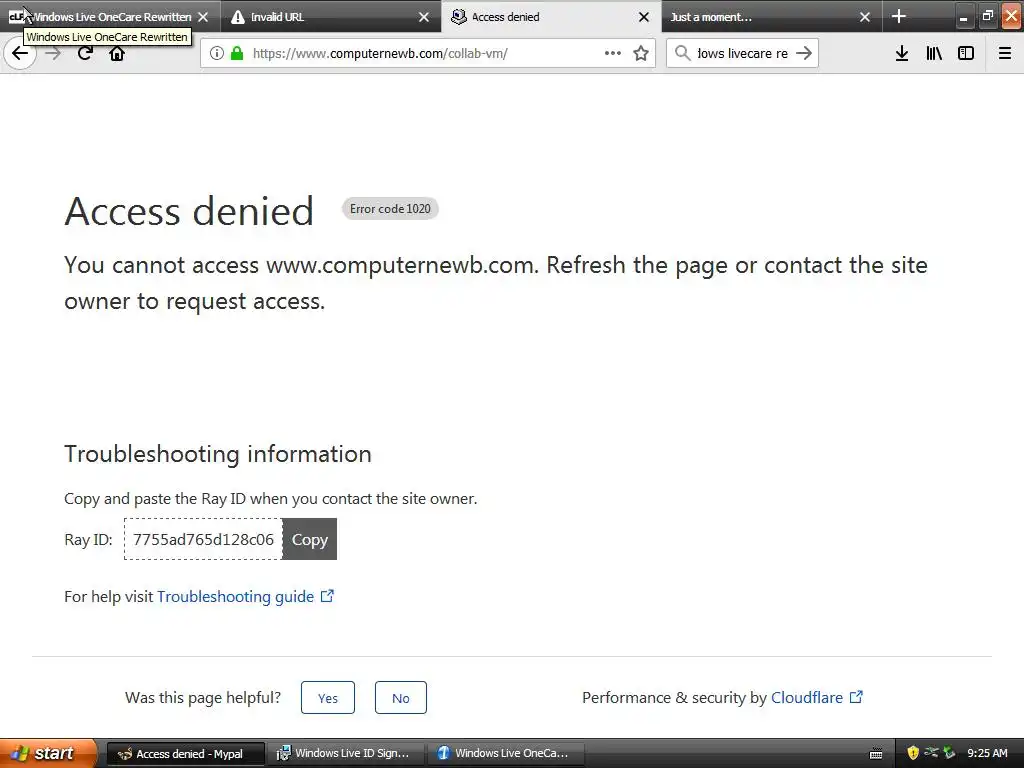Click the Access denied heading
The width and height of the screenshot is (1024, 768).
(189, 211)
